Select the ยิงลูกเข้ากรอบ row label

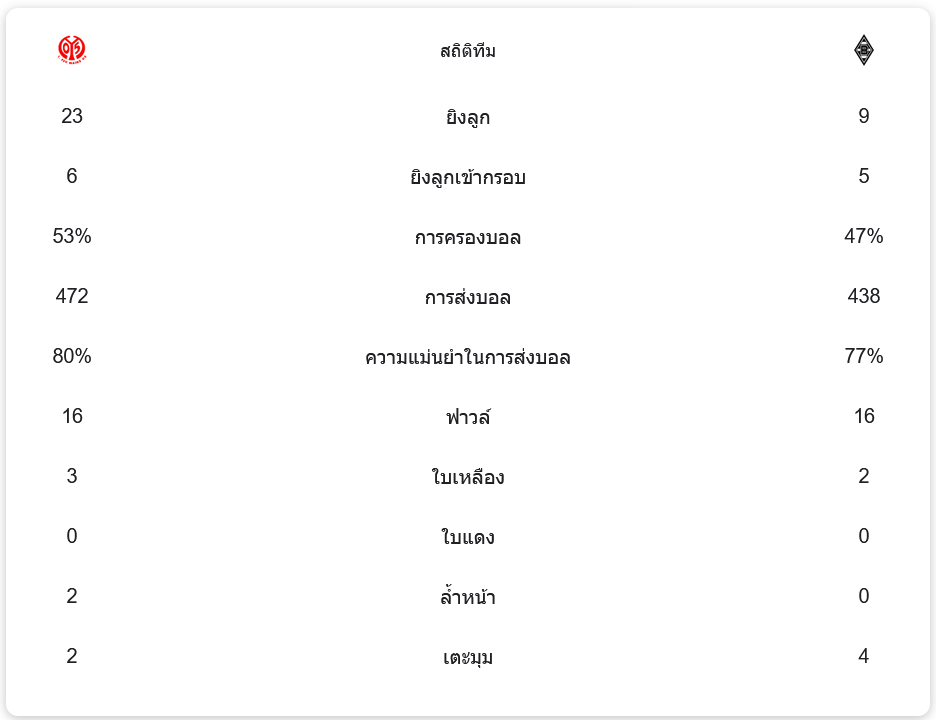point(468,177)
